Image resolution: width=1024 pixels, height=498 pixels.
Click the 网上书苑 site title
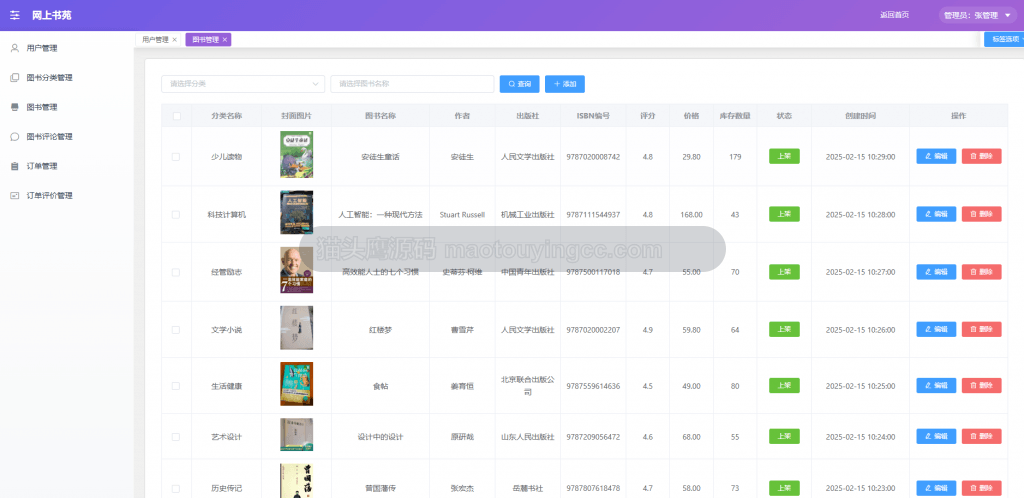(52, 15)
